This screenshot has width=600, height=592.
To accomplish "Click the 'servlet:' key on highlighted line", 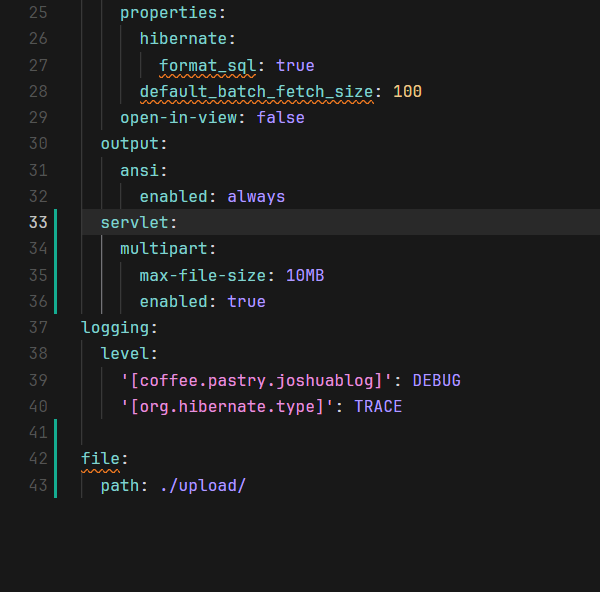I will click(139, 223).
